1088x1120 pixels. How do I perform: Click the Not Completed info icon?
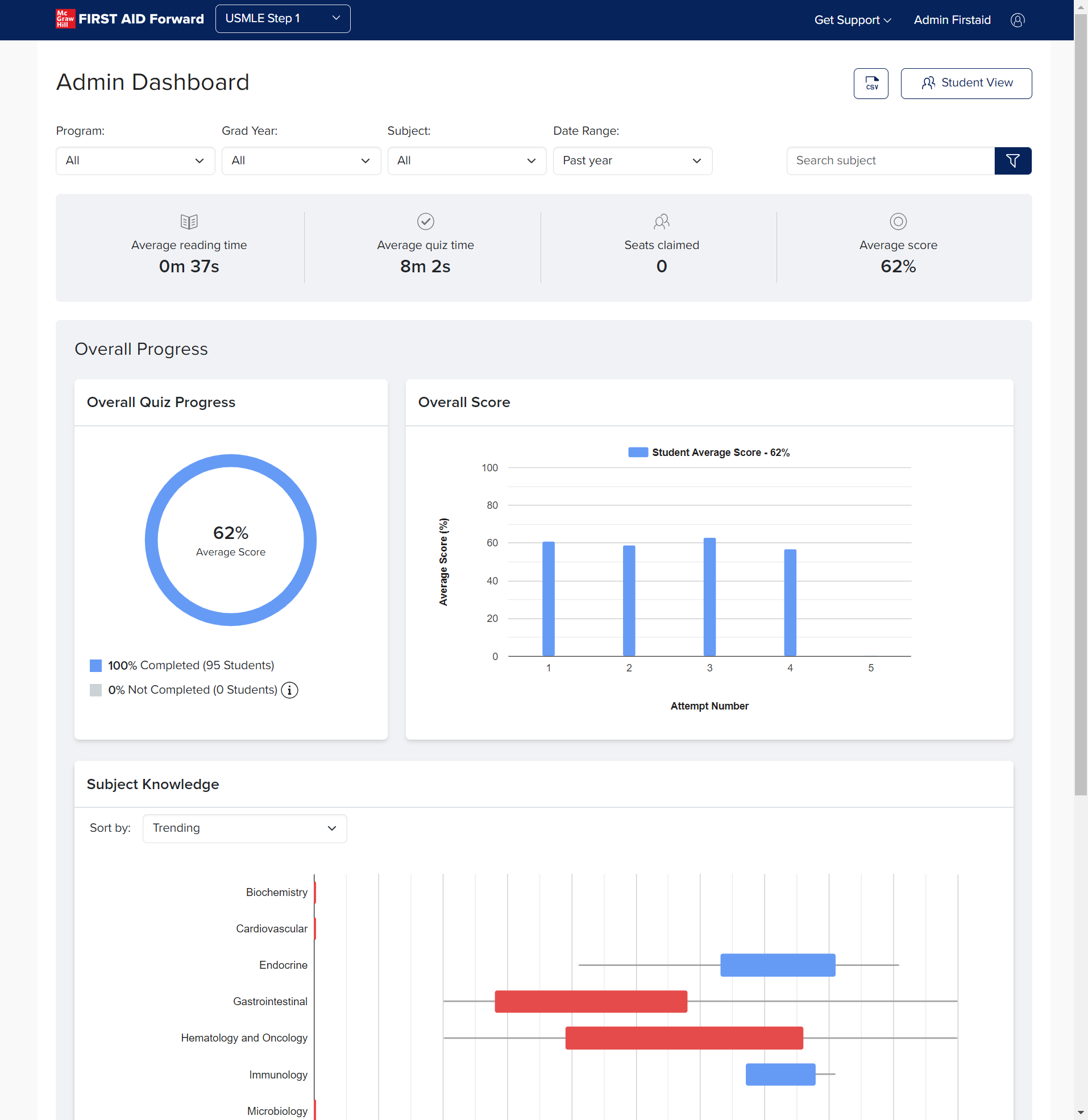tap(290, 690)
